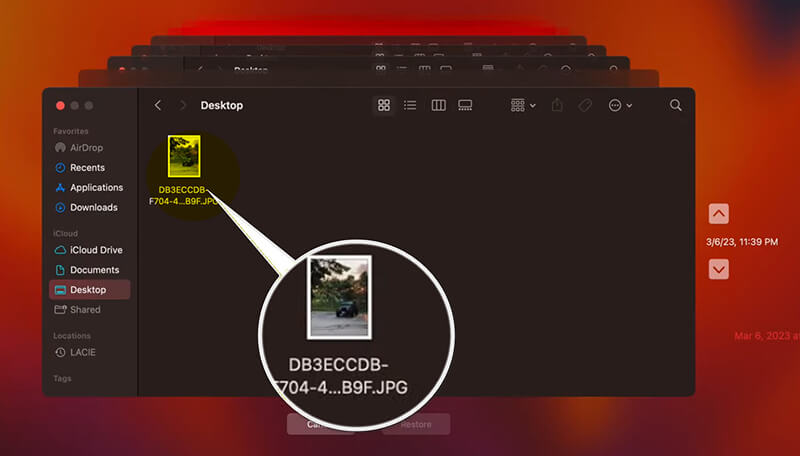This screenshot has height=456, width=800.
Task: Select the small DB3ECCDB JPG file thumbnail
Action: tap(184, 156)
